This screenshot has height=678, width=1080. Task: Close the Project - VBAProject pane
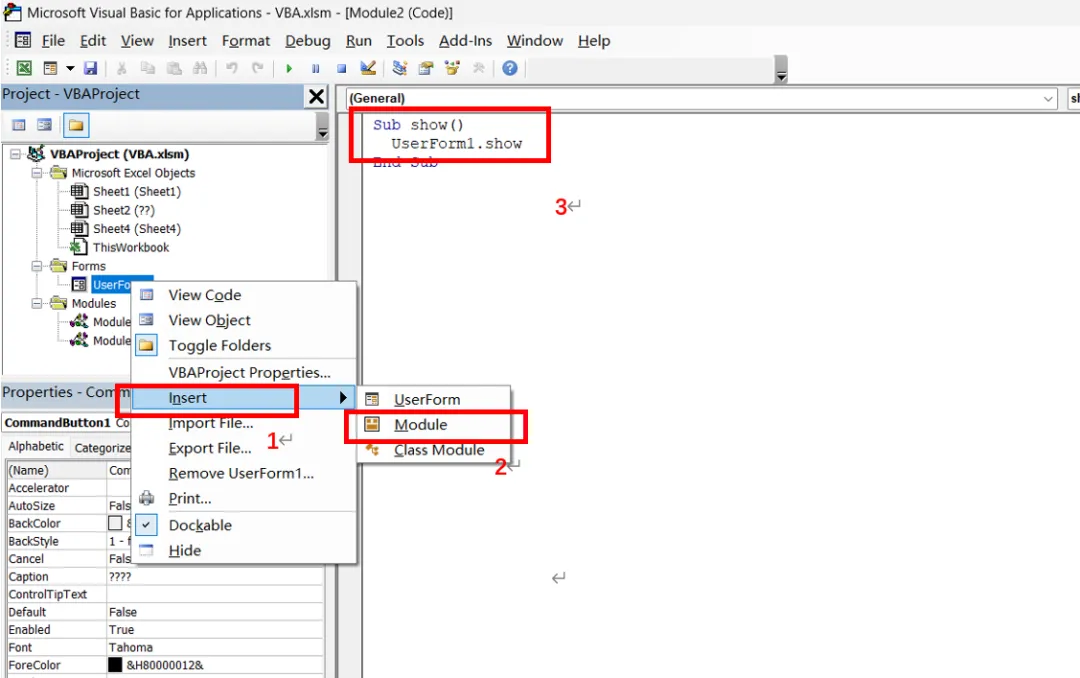[x=316, y=96]
